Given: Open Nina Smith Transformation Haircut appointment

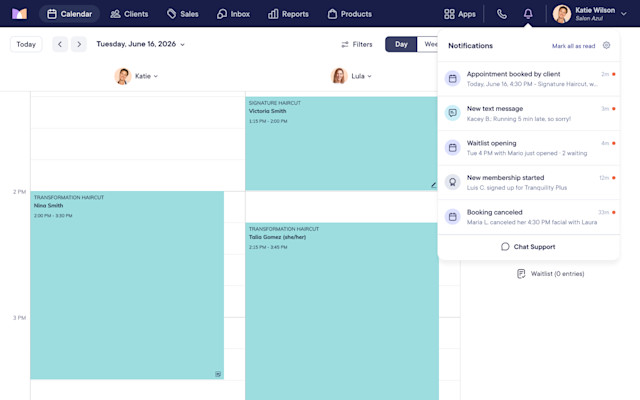Looking at the screenshot, I should coord(127,285).
